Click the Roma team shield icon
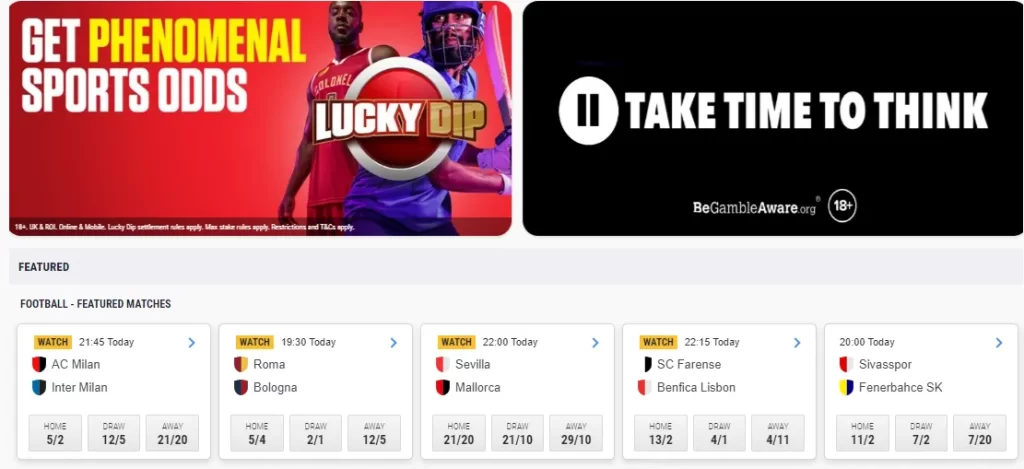This screenshot has height=469, width=1024. tap(241, 364)
